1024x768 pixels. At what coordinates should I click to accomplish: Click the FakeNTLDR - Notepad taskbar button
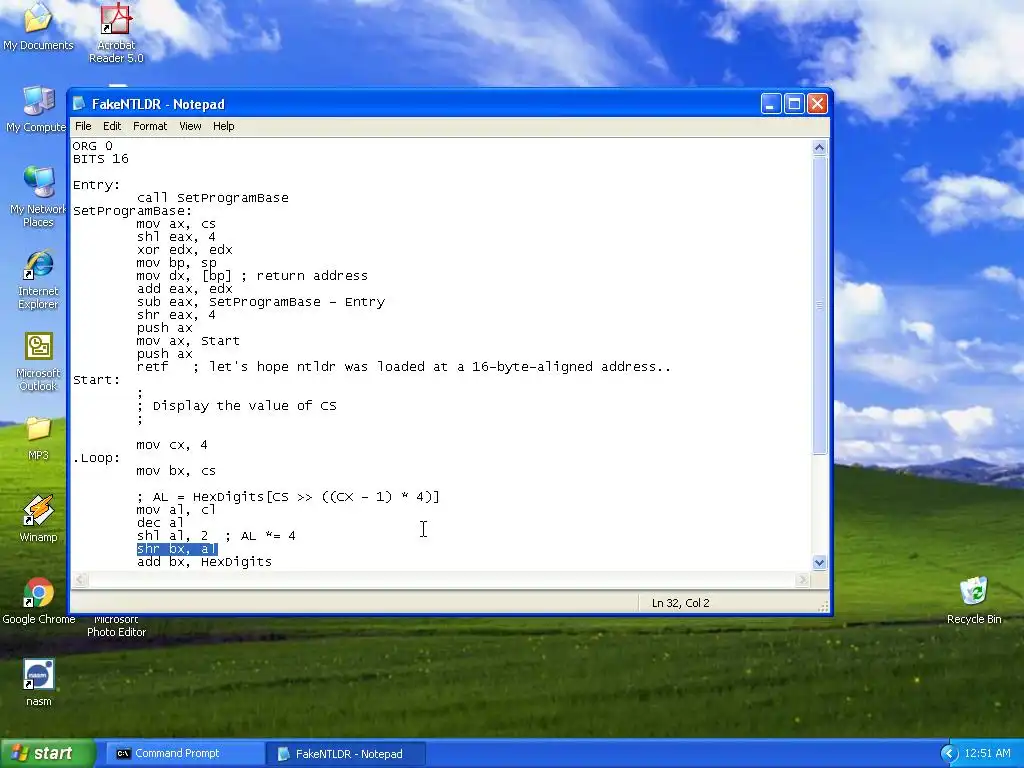click(x=346, y=754)
